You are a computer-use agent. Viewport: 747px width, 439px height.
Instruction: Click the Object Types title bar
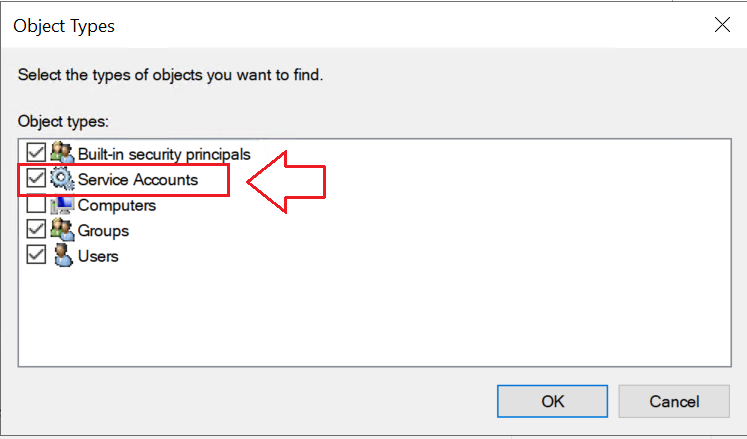[x=350, y=26]
